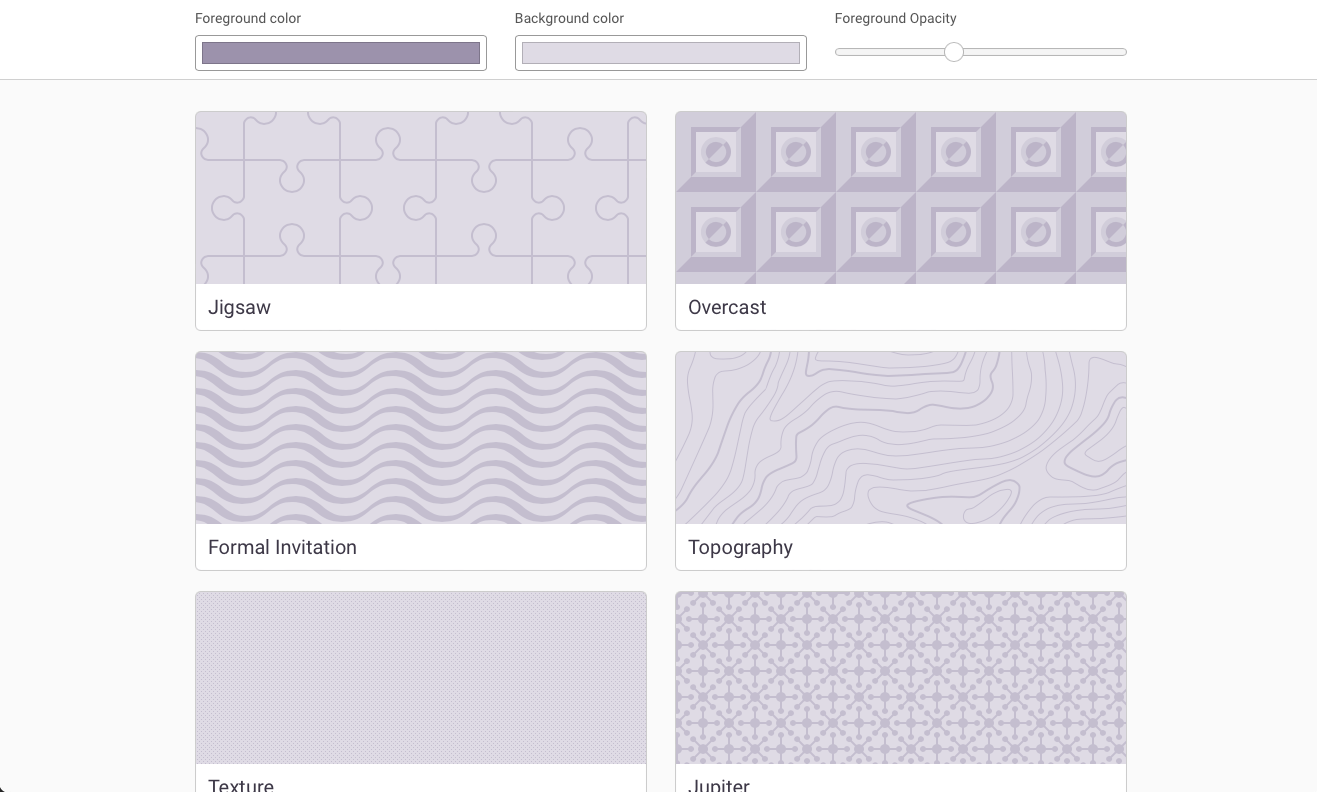Select the Jigsaw pattern thumbnail
This screenshot has width=1317, height=792.
[x=420, y=197]
